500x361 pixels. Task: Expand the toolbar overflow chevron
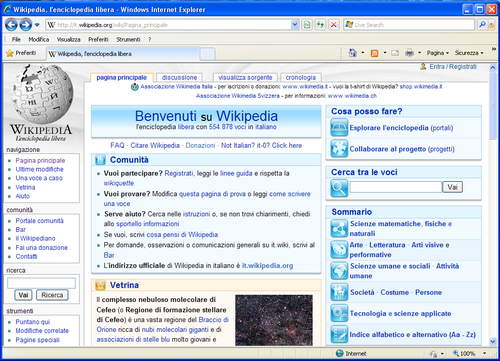(x=494, y=49)
